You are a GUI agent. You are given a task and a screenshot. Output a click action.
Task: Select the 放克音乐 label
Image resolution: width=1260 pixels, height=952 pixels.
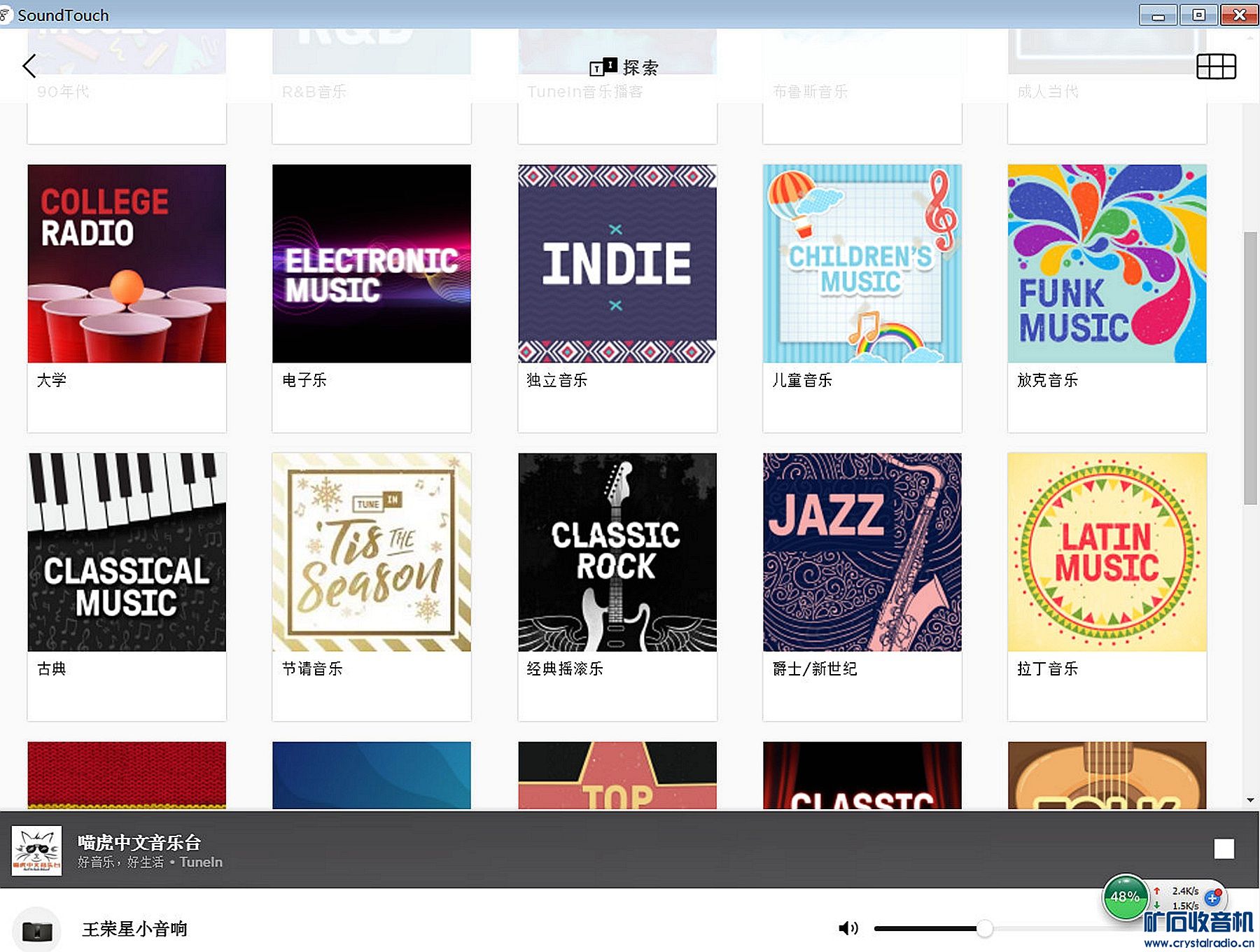(1047, 380)
